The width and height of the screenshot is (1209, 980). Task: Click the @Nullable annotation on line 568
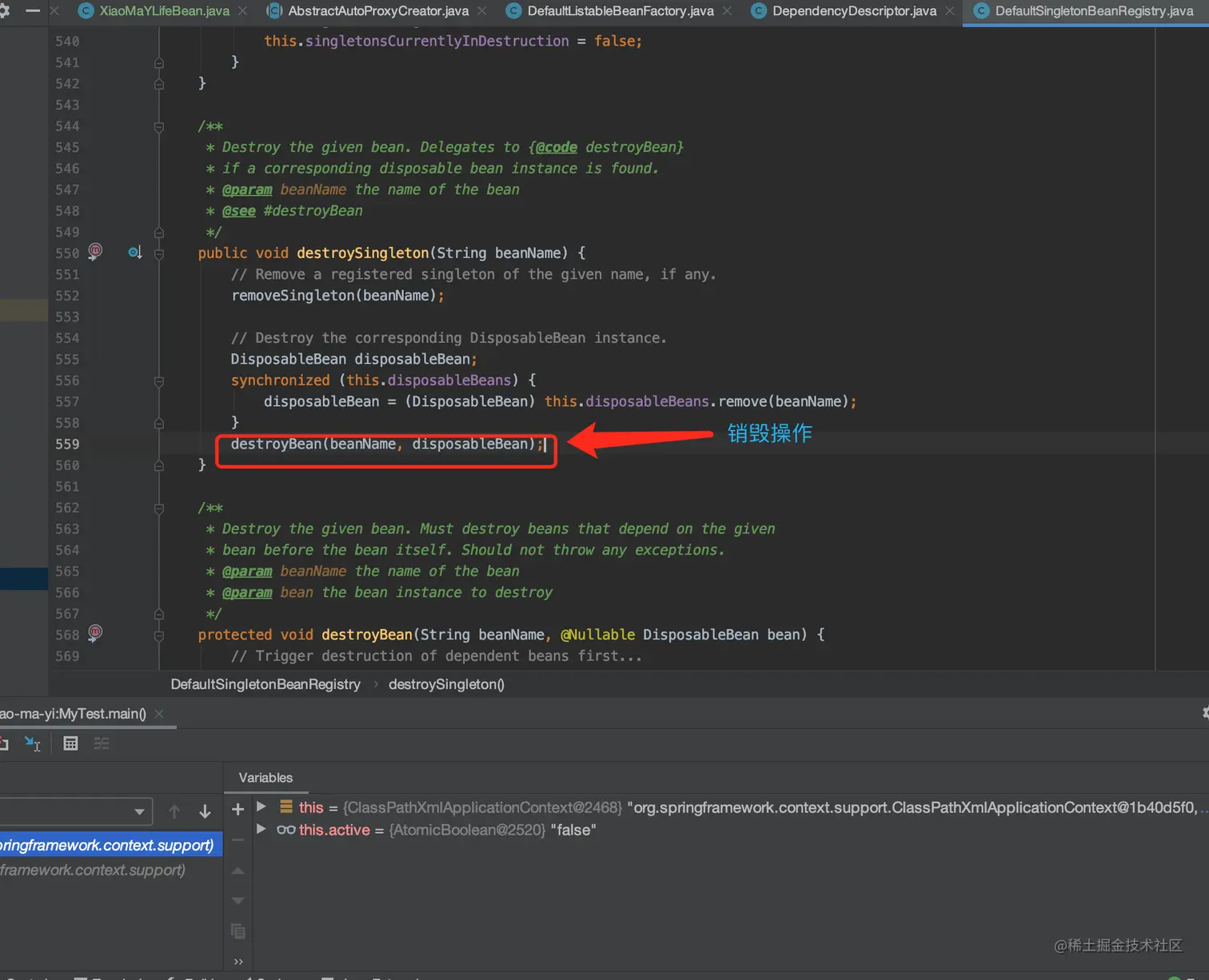(598, 635)
